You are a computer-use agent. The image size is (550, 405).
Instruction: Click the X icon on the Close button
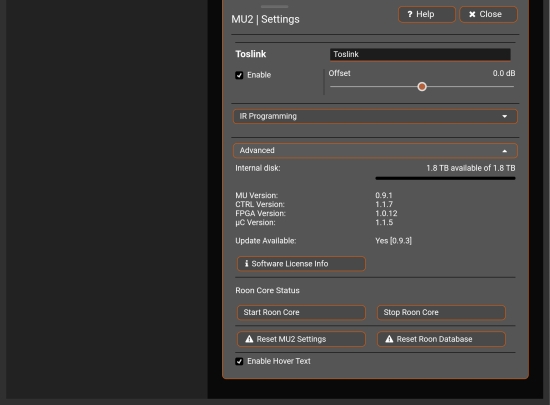click(472, 14)
